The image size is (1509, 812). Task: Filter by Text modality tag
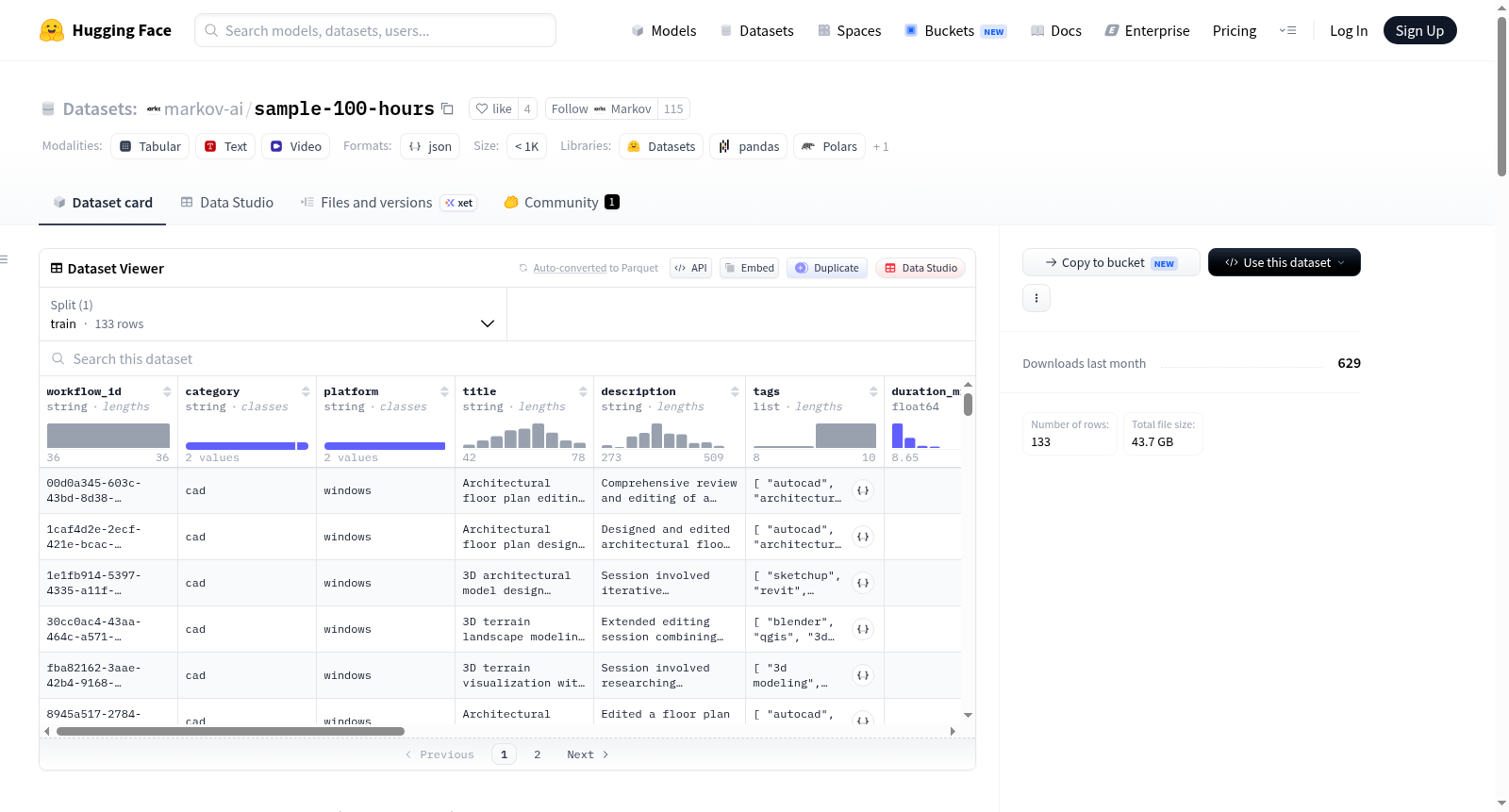225,146
